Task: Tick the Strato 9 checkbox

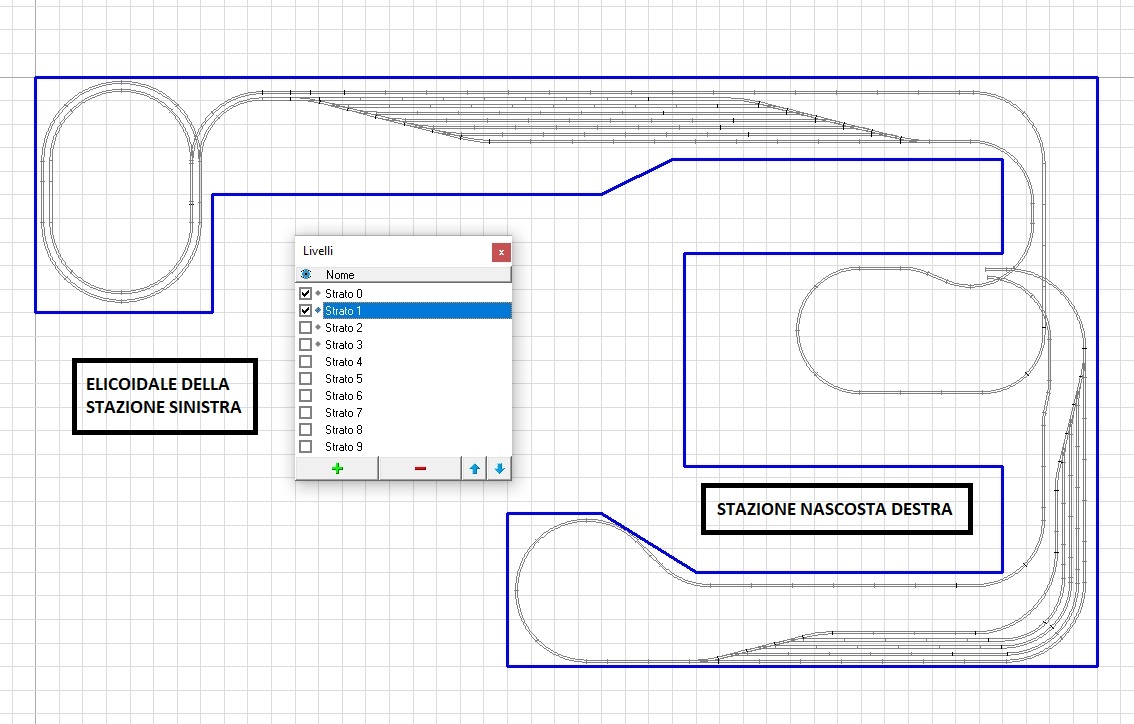Action: (306, 446)
